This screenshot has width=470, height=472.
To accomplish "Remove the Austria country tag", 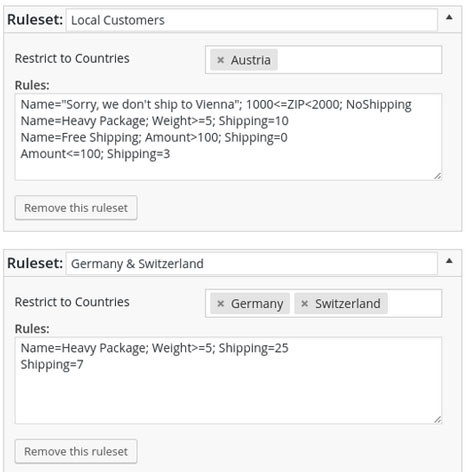I will point(220,60).
